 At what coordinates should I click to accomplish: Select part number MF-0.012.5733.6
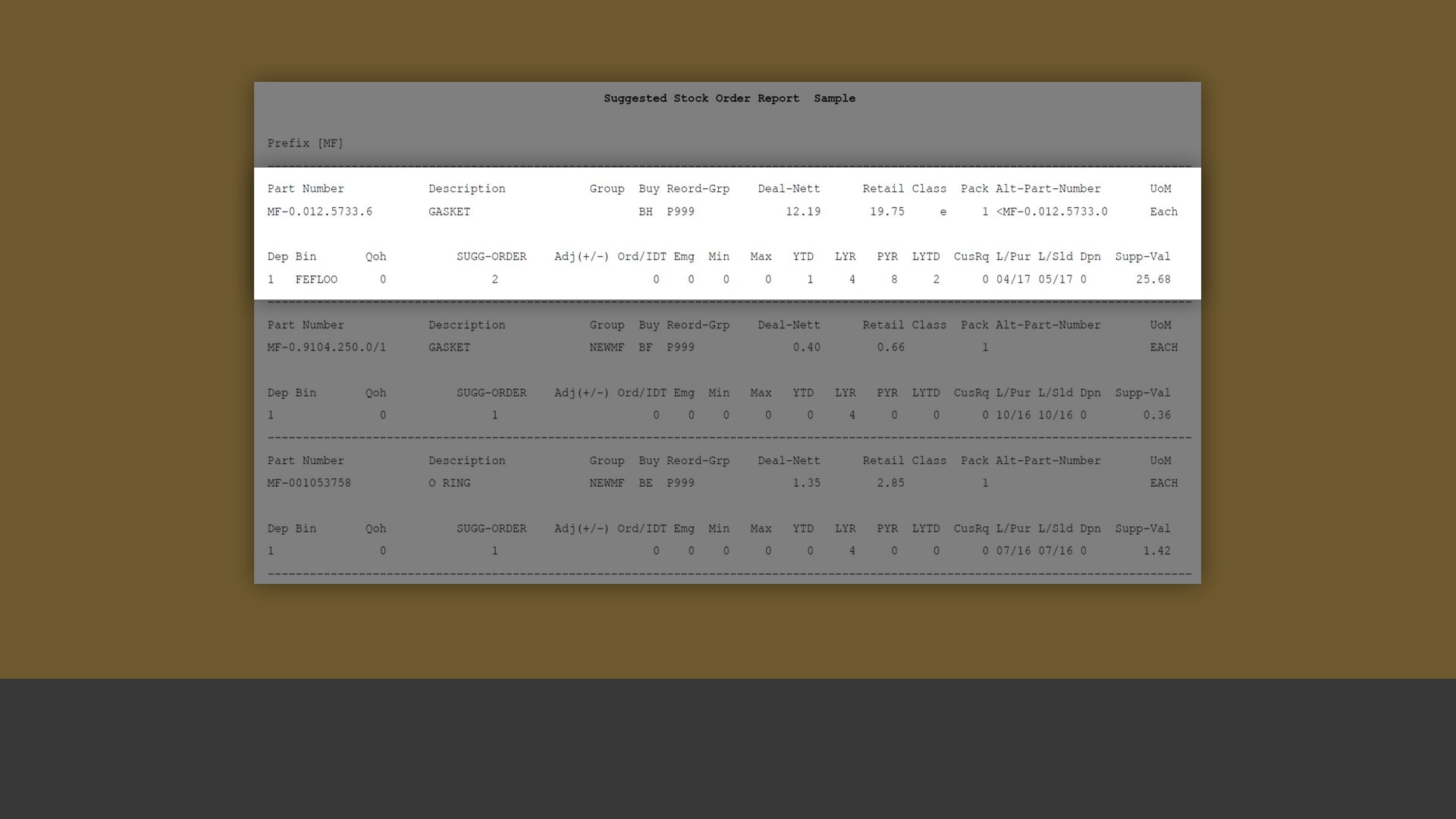[319, 212]
